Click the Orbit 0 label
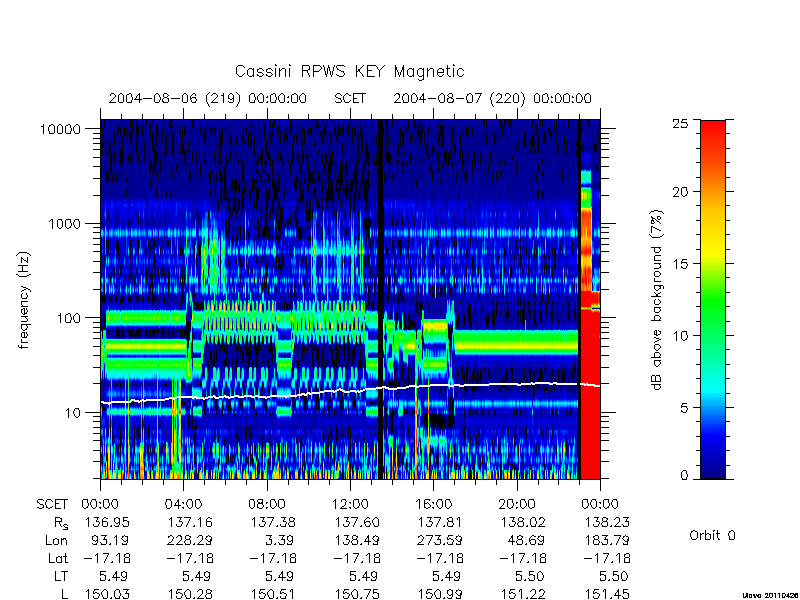This screenshot has height=600, width=800. pyautogui.click(x=712, y=535)
